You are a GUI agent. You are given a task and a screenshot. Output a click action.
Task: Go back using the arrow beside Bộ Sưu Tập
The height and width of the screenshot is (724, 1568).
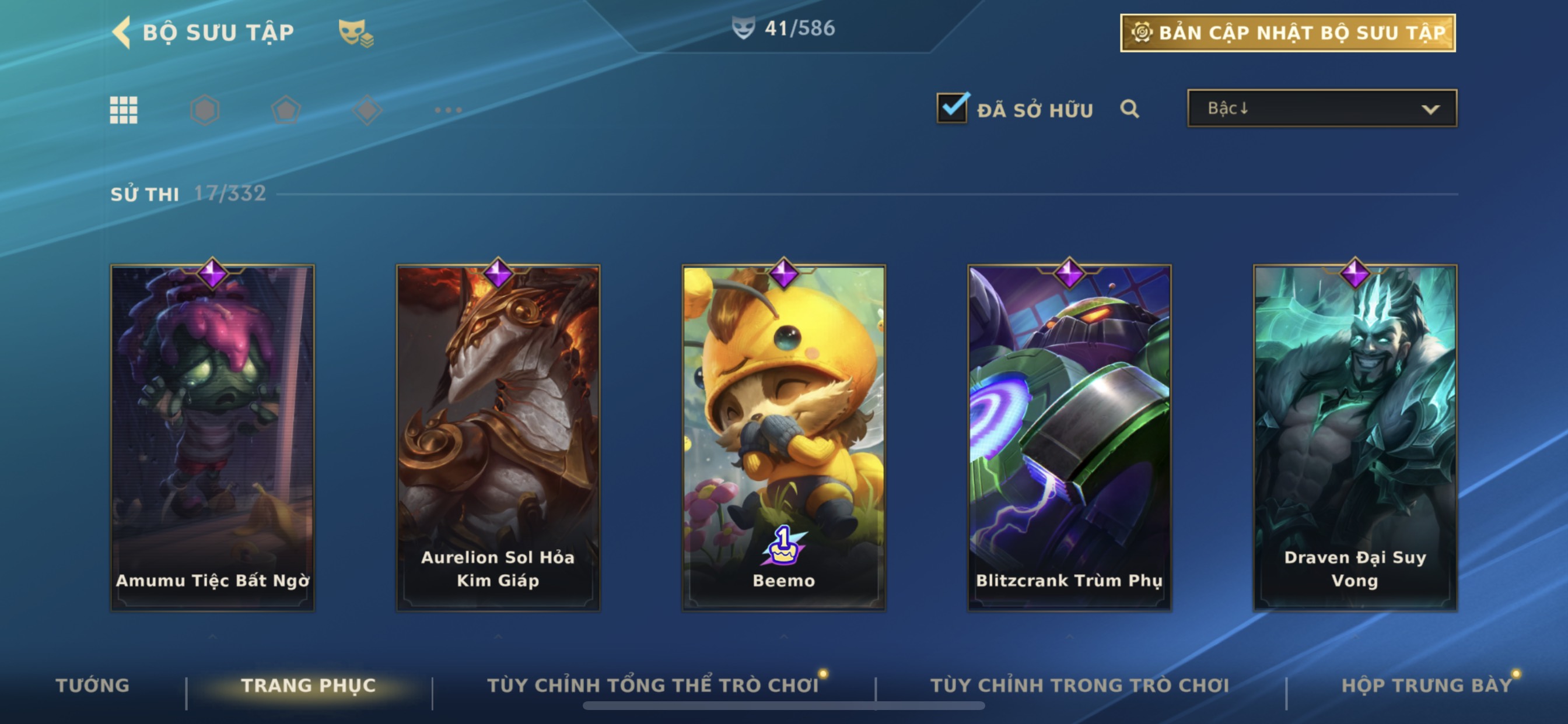click(122, 32)
